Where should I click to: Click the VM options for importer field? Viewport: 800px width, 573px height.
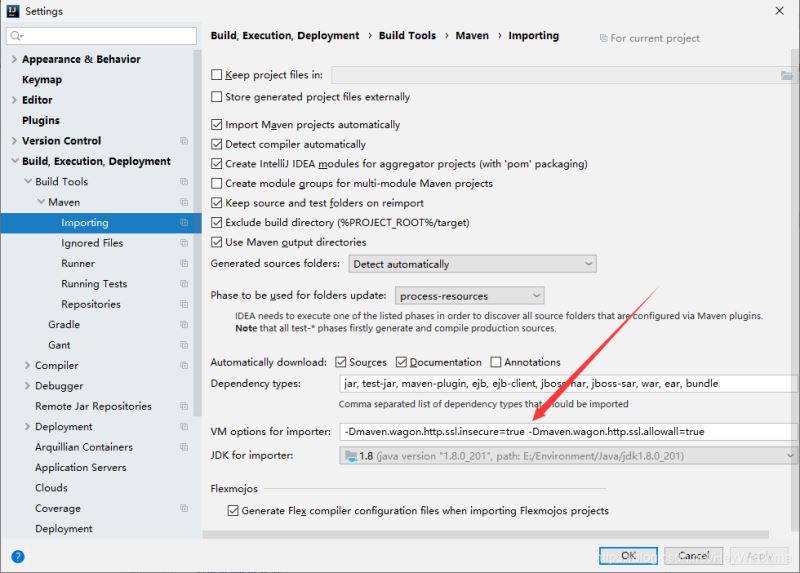click(568, 432)
